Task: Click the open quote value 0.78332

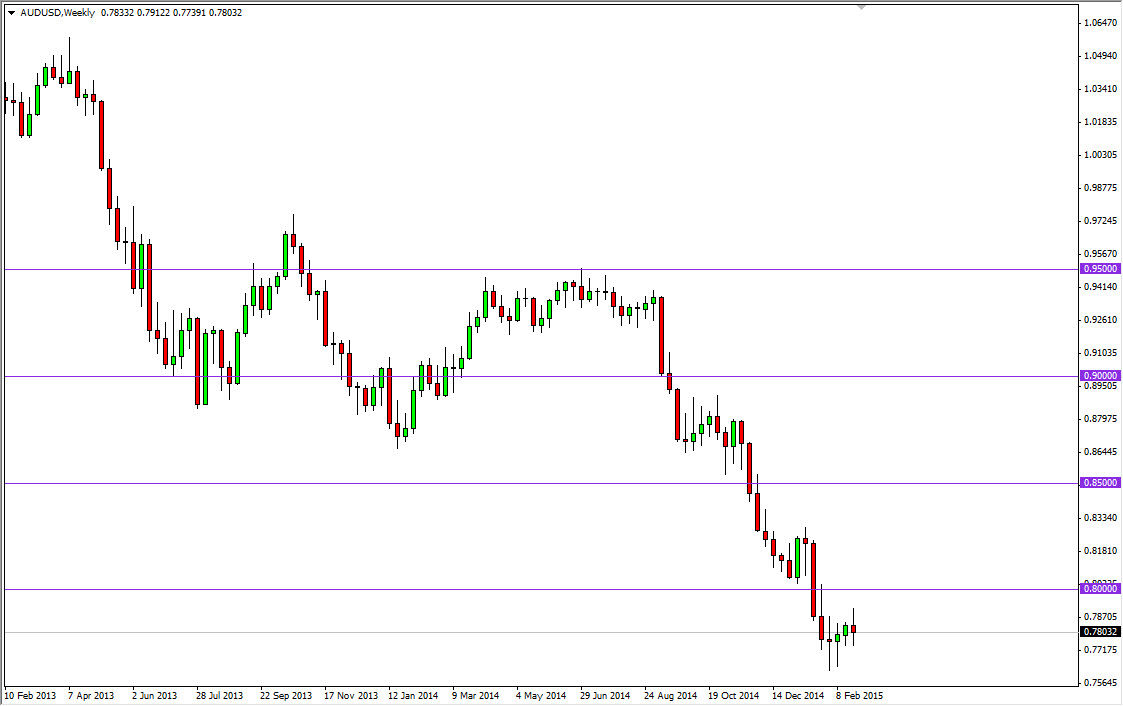Action: tap(118, 13)
